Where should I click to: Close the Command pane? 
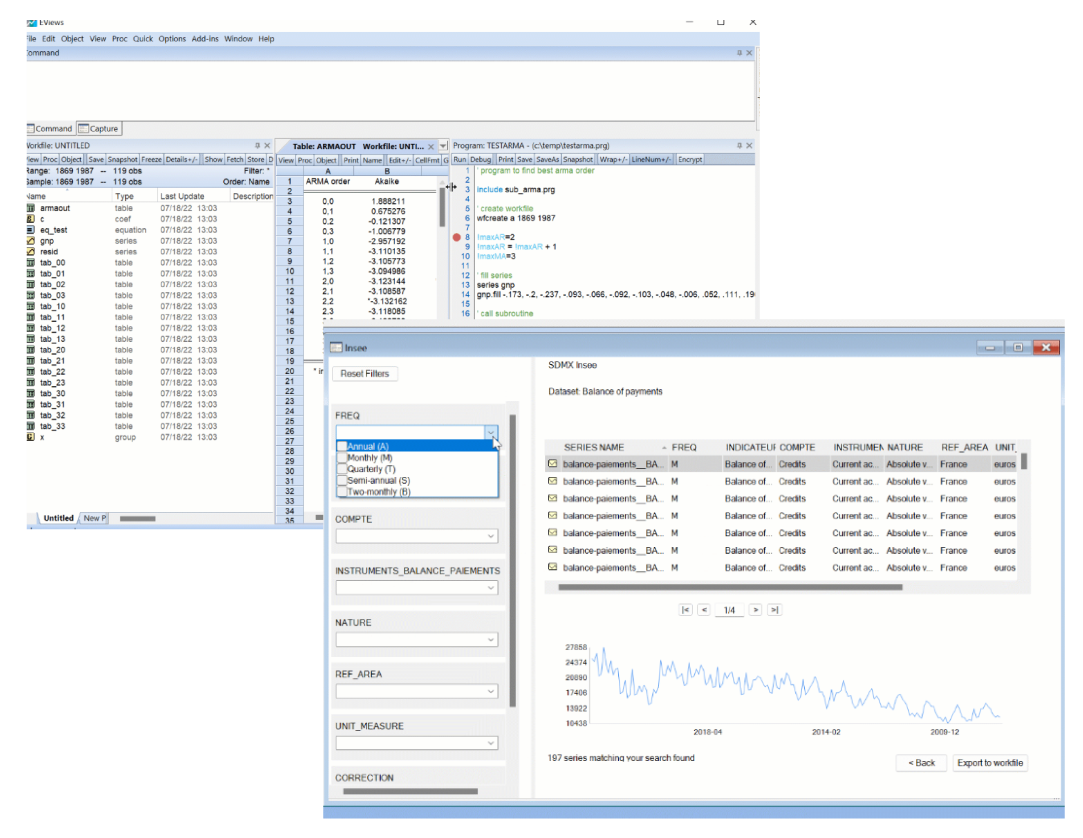(749, 53)
